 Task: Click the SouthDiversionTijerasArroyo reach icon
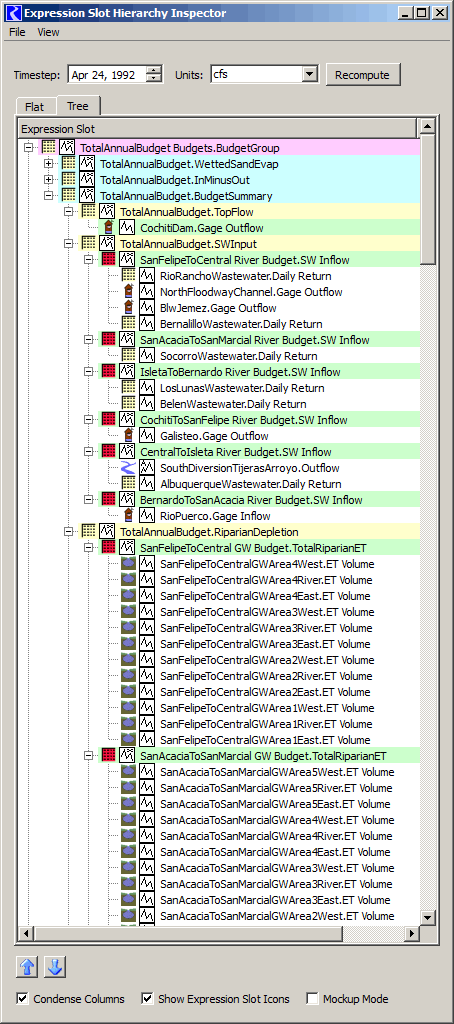point(129,468)
